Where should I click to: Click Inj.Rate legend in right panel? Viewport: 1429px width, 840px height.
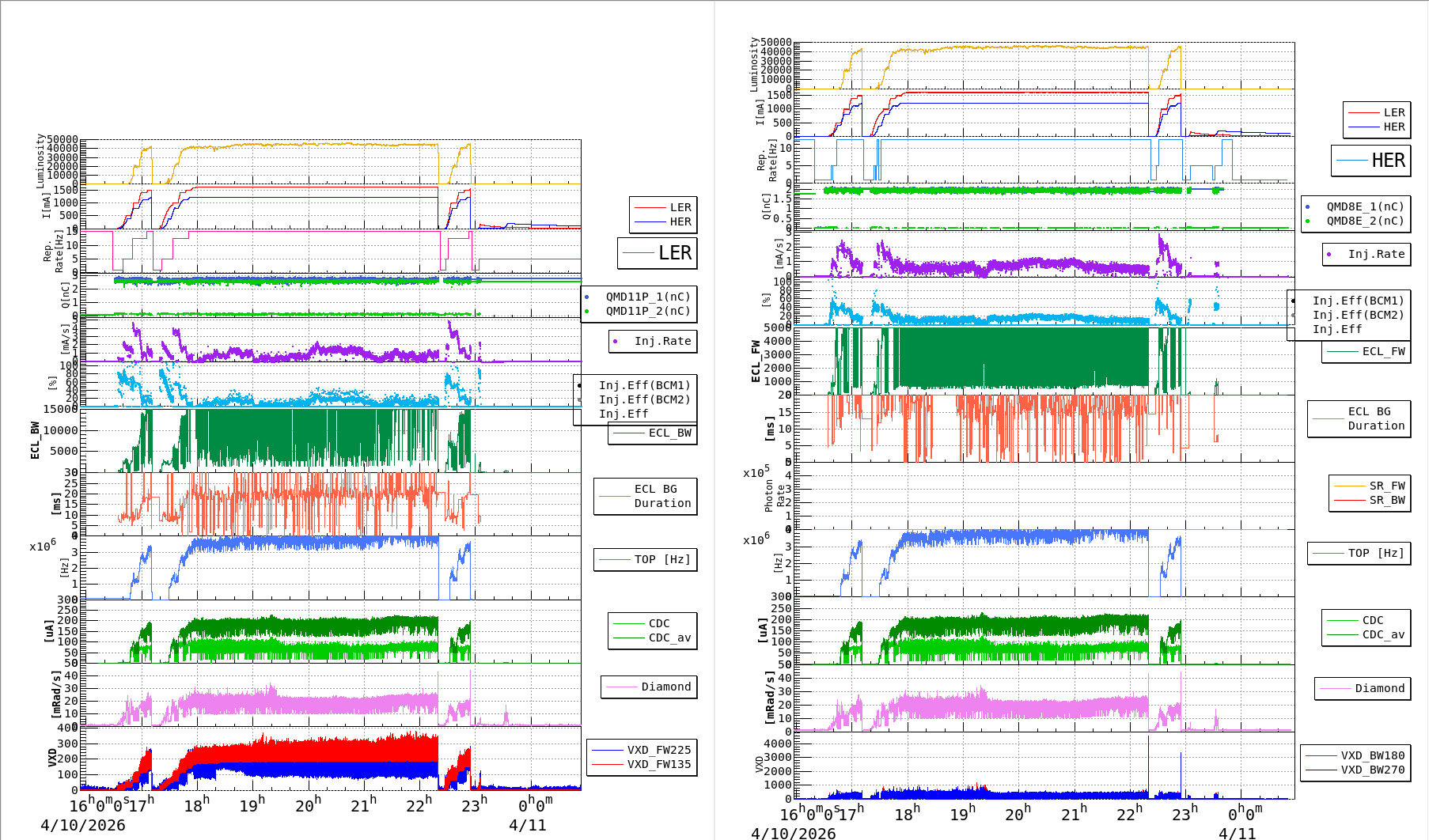(x=1367, y=254)
